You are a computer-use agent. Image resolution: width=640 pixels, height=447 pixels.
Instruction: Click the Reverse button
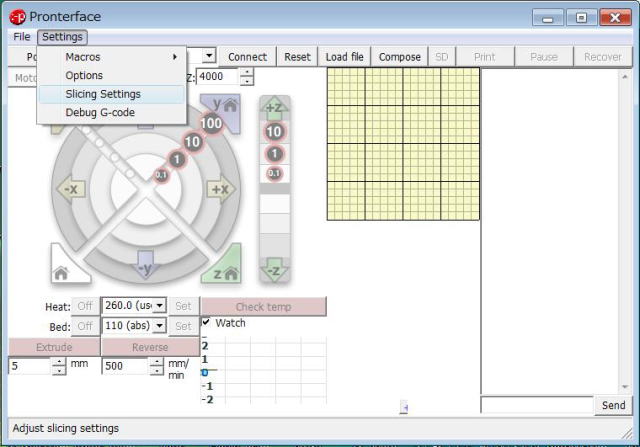pyautogui.click(x=150, y=347)
